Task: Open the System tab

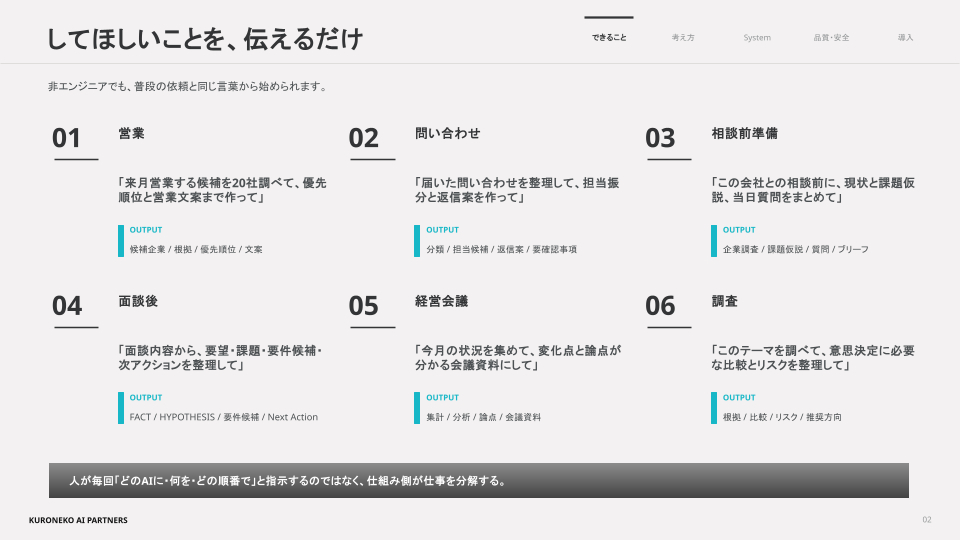Action: coord(757,37)
